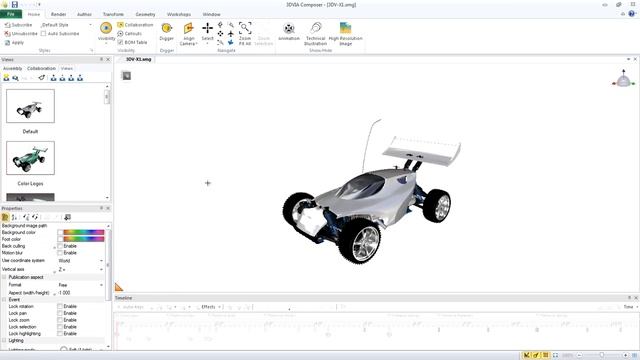Enable Lock highlighting checkbox
This screenshot has height=360, width=640.
coord(60,333)
